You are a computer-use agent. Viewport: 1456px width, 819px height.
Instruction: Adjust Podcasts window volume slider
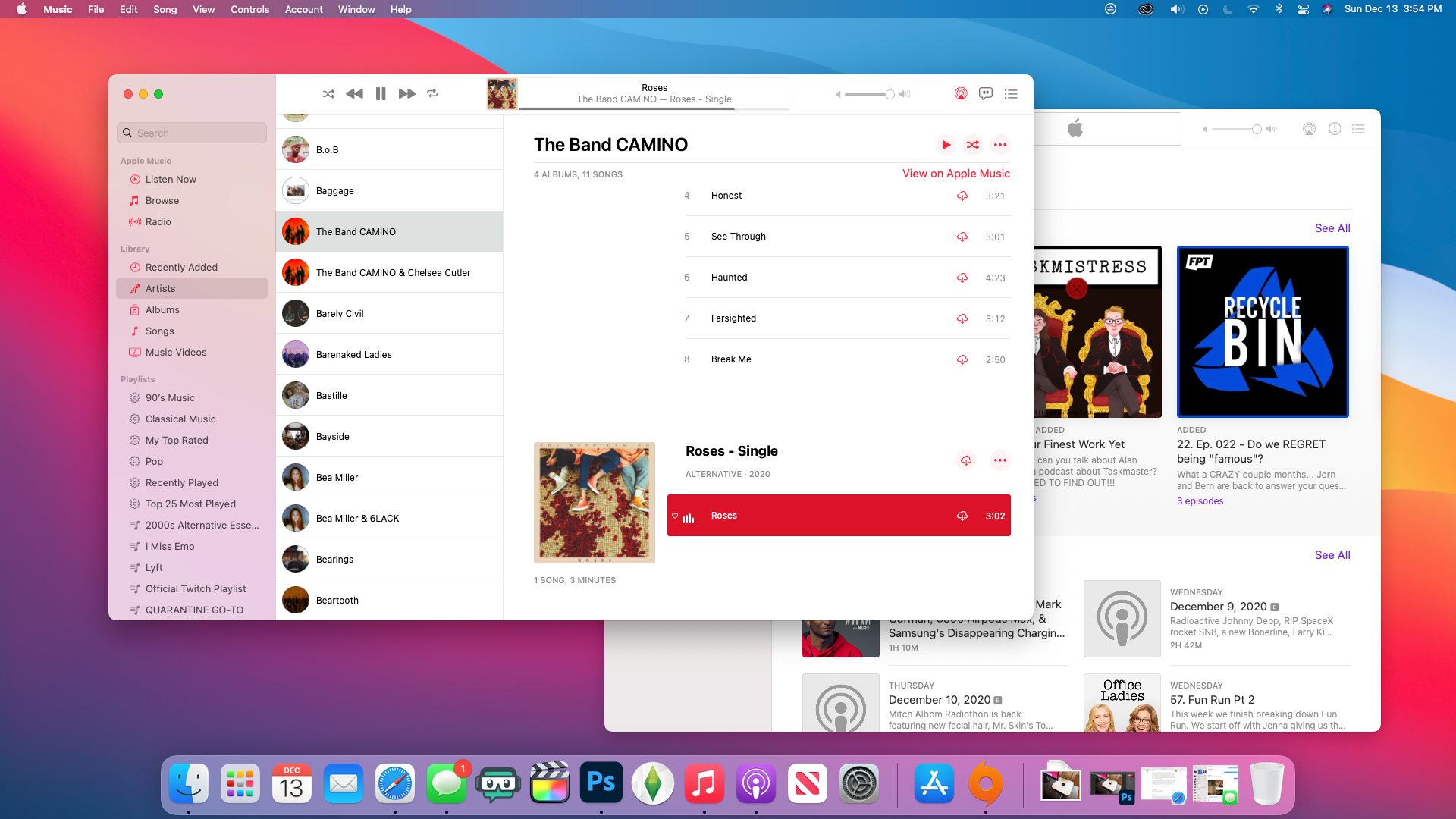(x=1236, y=130)
